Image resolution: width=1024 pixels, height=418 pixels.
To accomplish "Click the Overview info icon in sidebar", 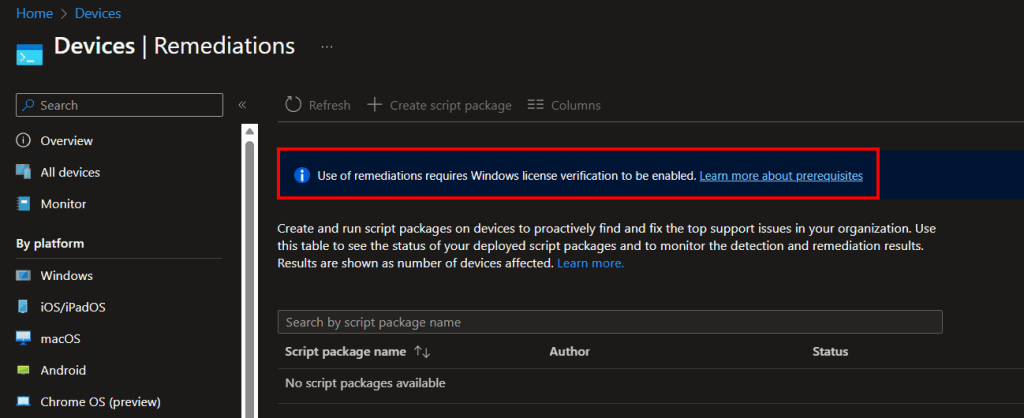I will (24, 141).
